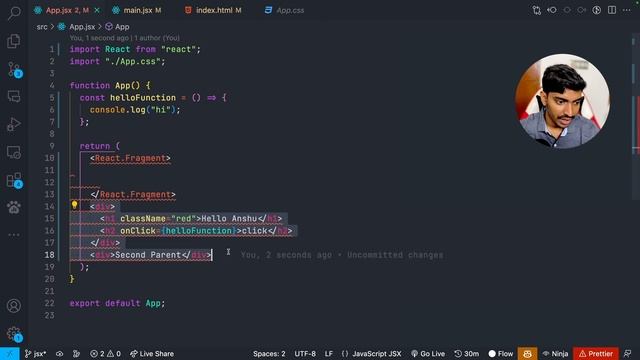Open changes compare icon in editor toolbar
Screen dimensions: 640x360
537,10
